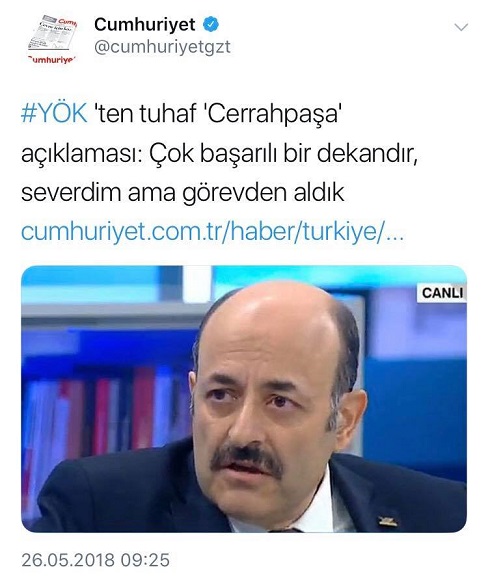
Task: Open the Cumhuriyet display name
Action: click(x=144, y=24)
